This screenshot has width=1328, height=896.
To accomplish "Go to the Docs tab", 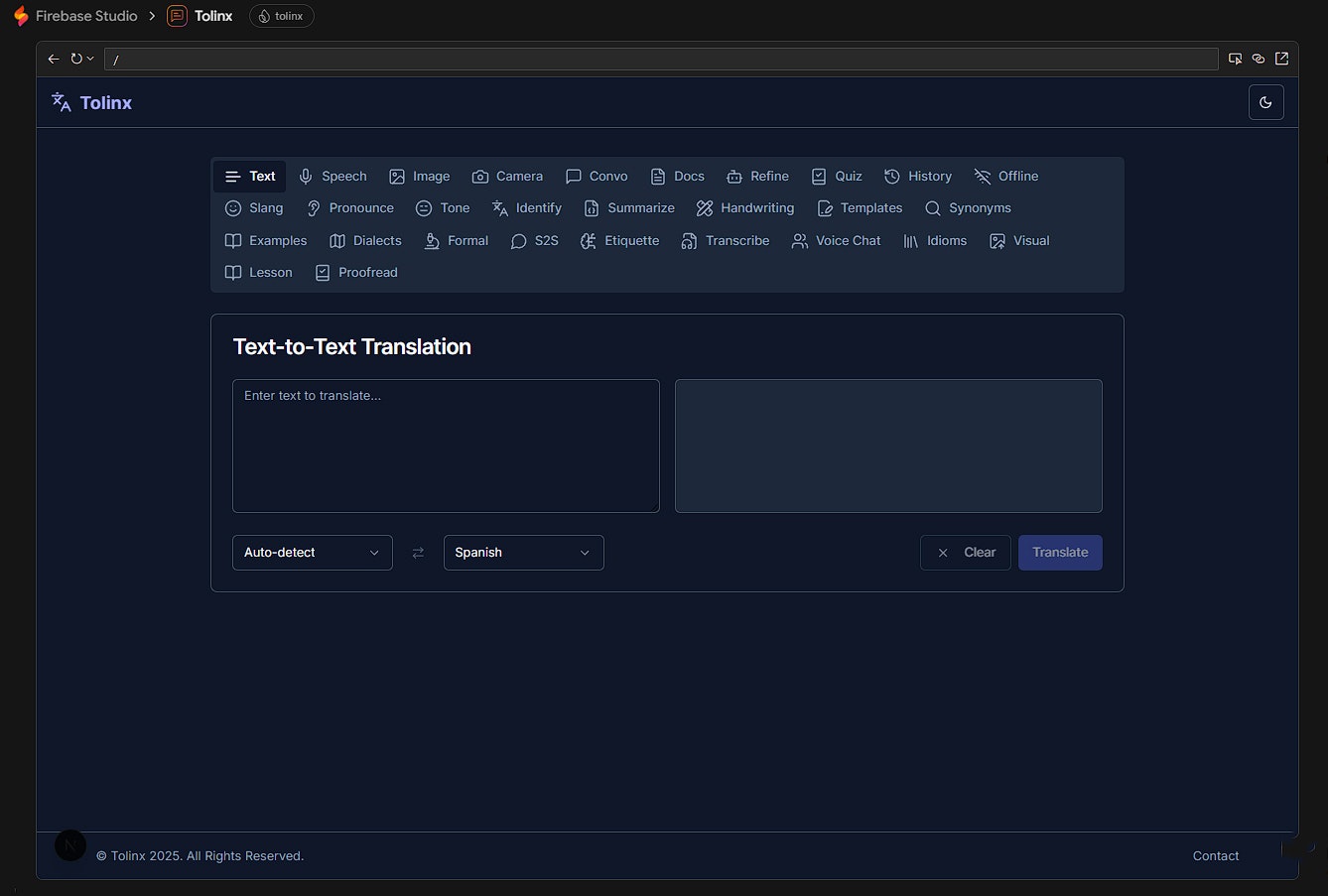I will (678, 177).
